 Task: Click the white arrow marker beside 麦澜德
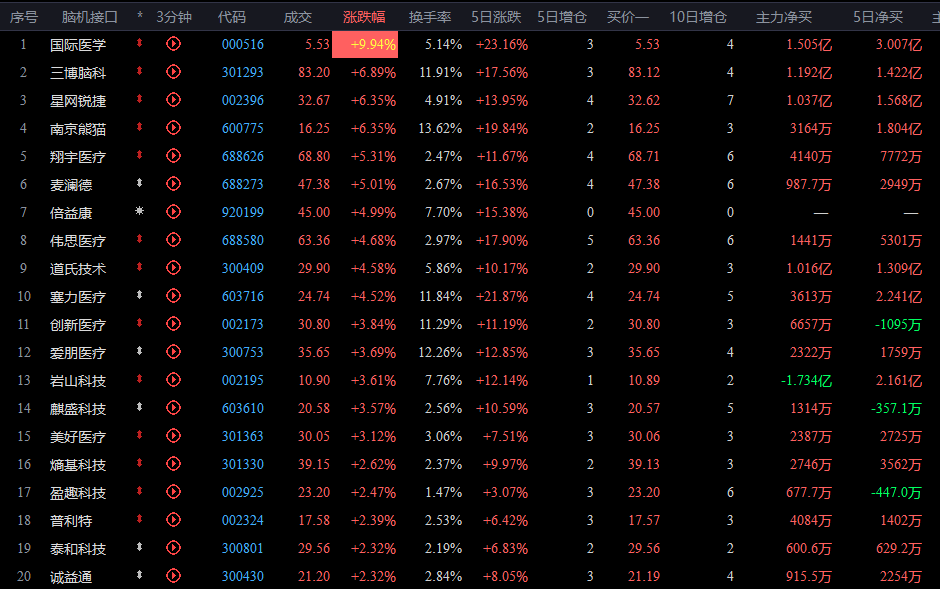pos(139,184)
